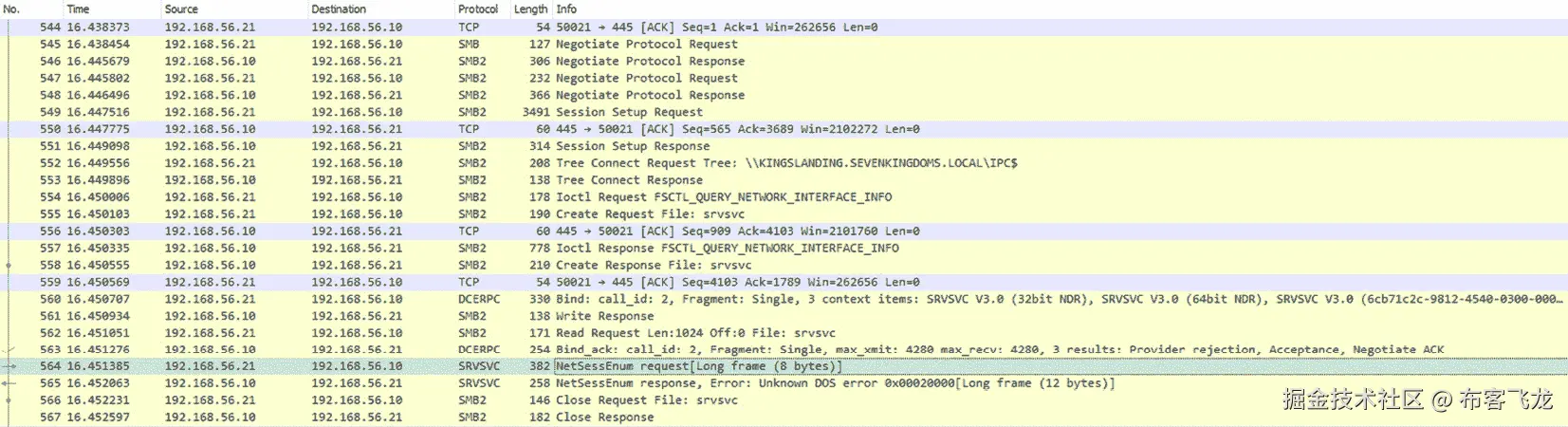
Task: Select packet 549 Session Setup Request
Action: (784, 112)
